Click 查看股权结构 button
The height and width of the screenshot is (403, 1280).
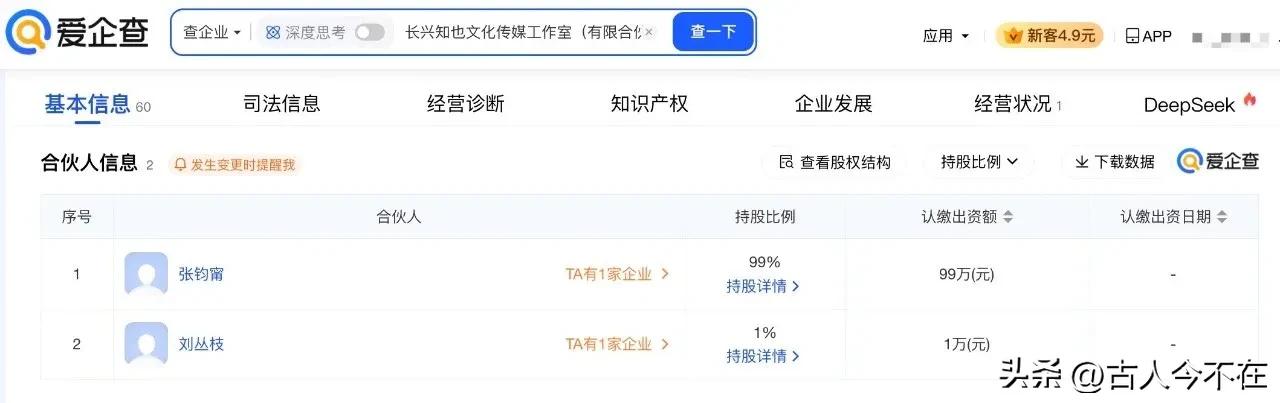coord(834,162)
